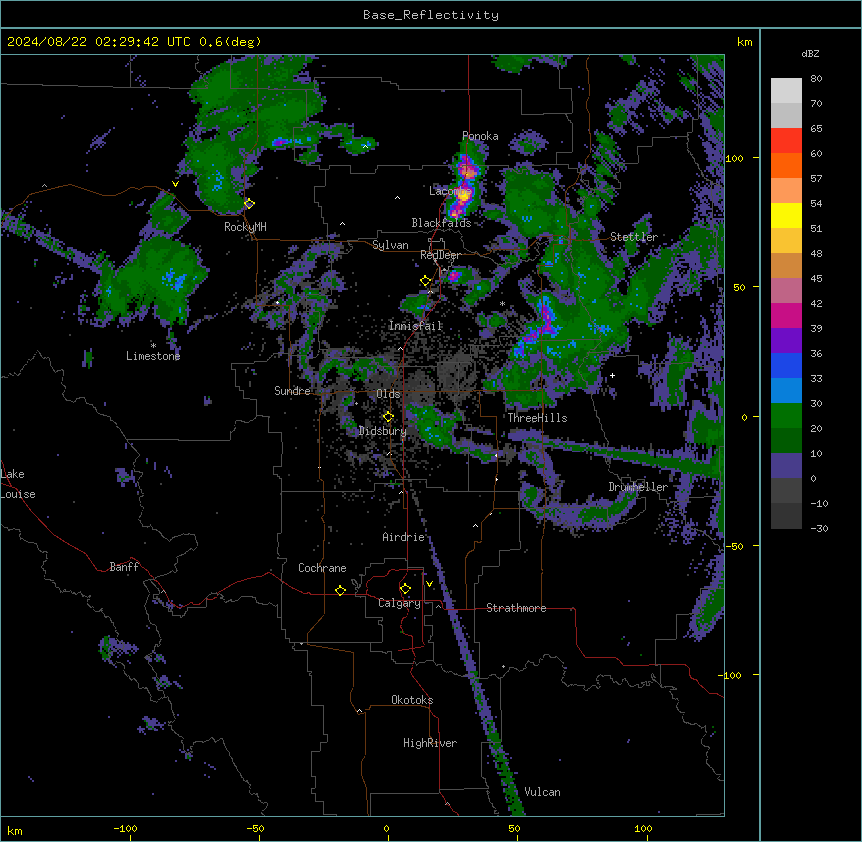Viewport: 862px width, 842px height.
Task: Select the Olds city label
Action: pyautogui.click(x=388, y=394)
